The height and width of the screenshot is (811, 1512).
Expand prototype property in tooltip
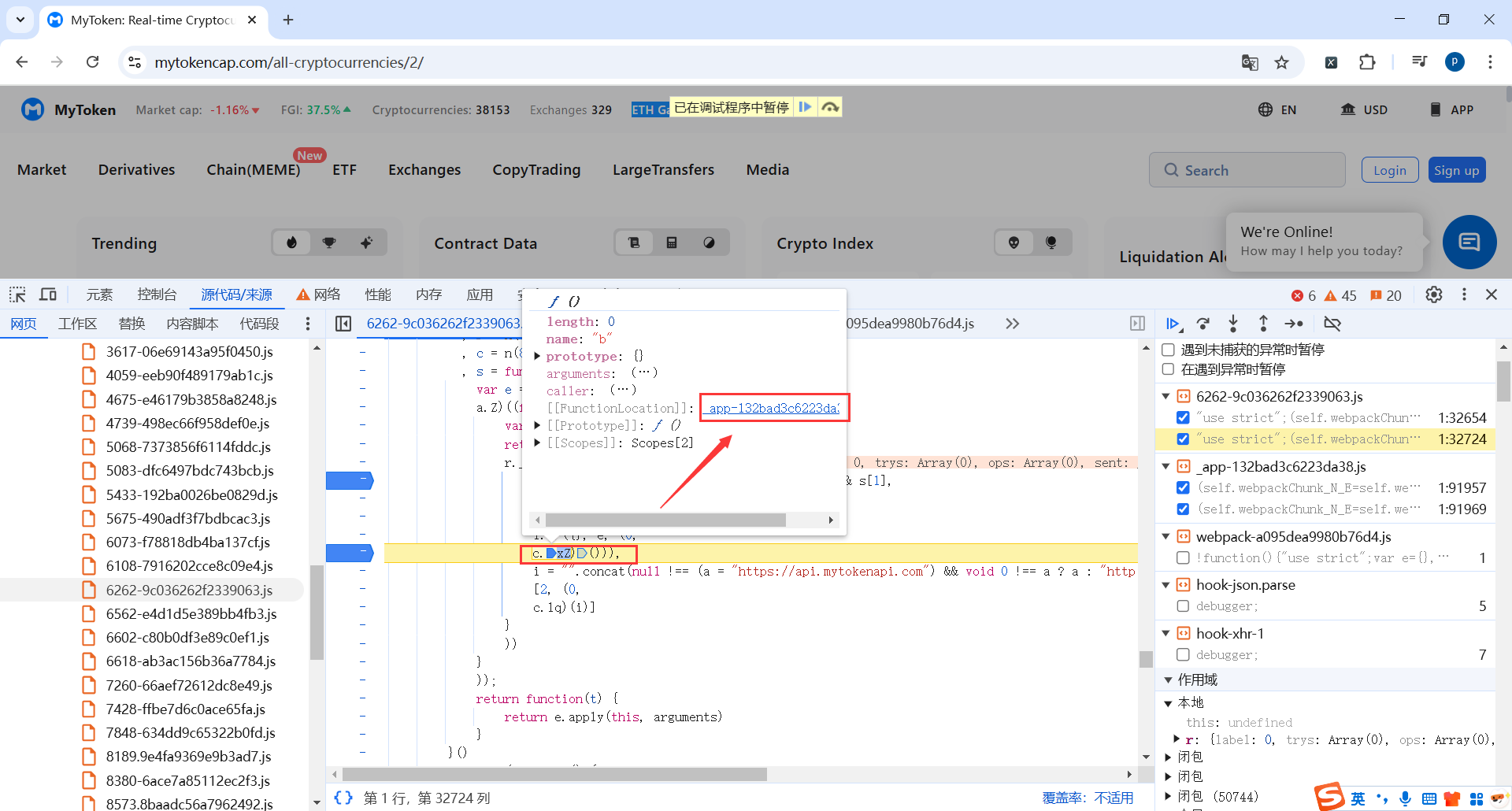click(x=537, y=357)
